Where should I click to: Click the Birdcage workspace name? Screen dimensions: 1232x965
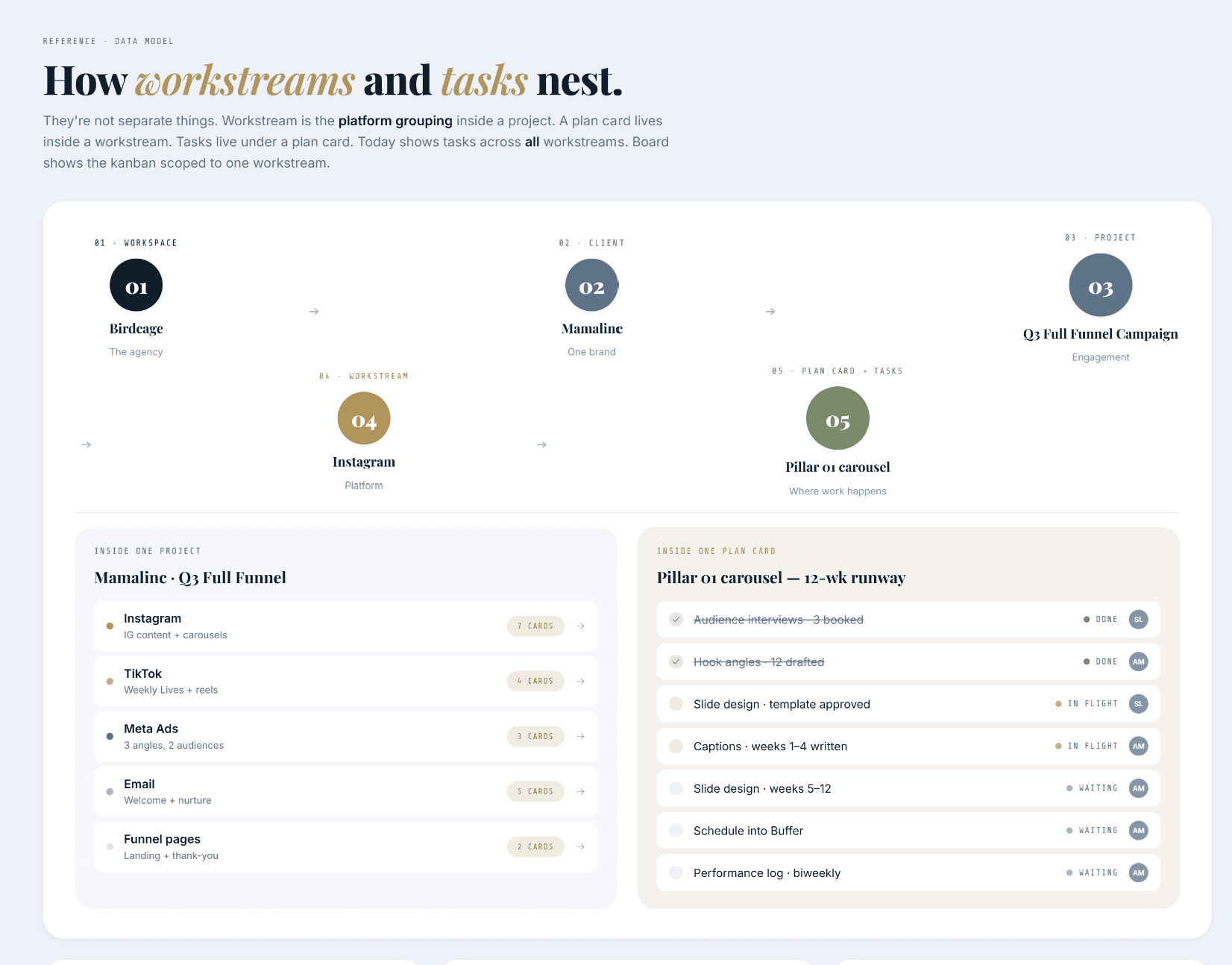136,329
